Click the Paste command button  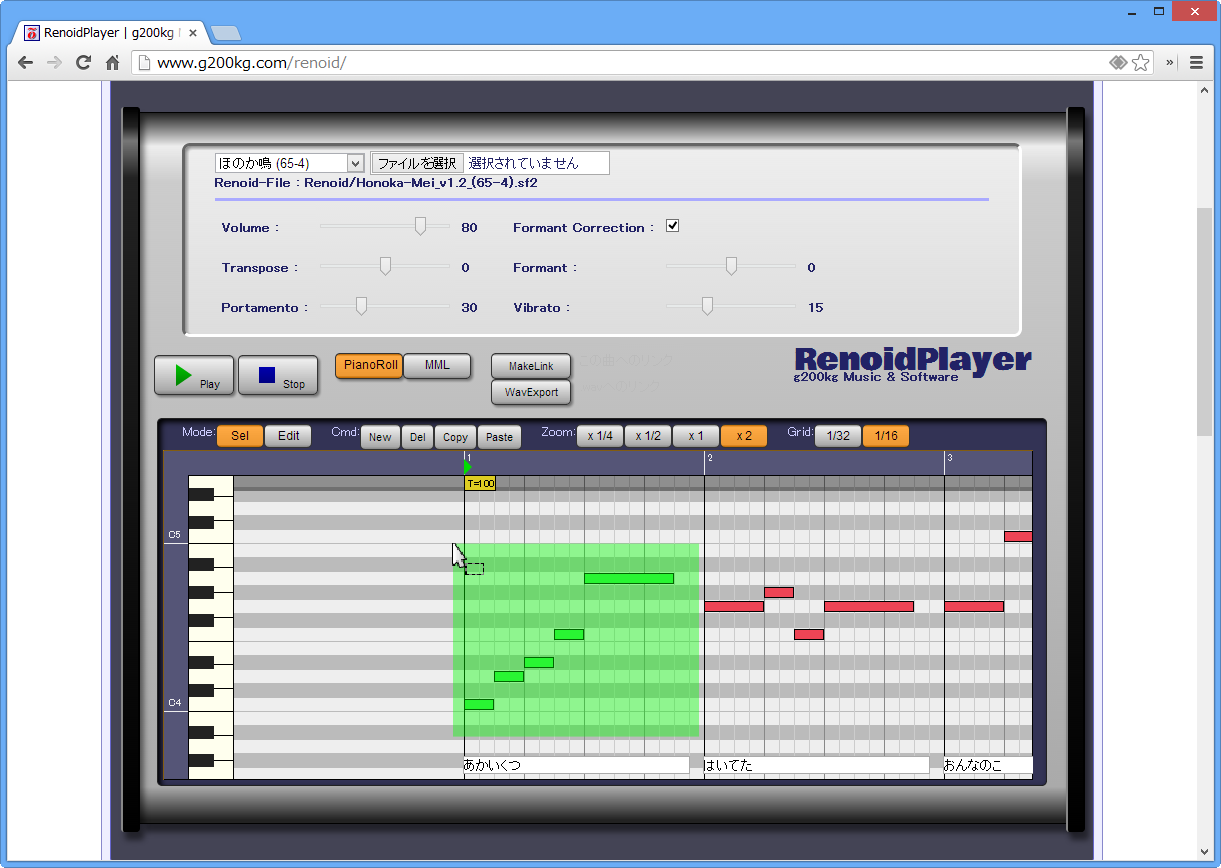(x=499, y=437)
